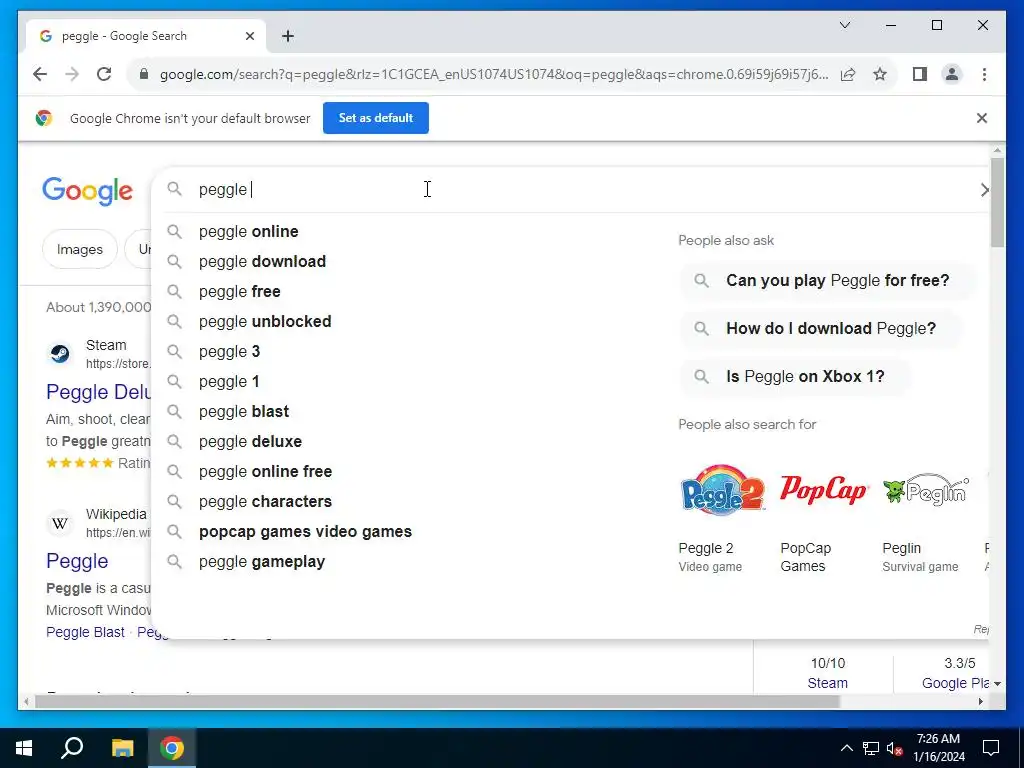
Task: Open Windows Start menu
Action: coord(24,748)
